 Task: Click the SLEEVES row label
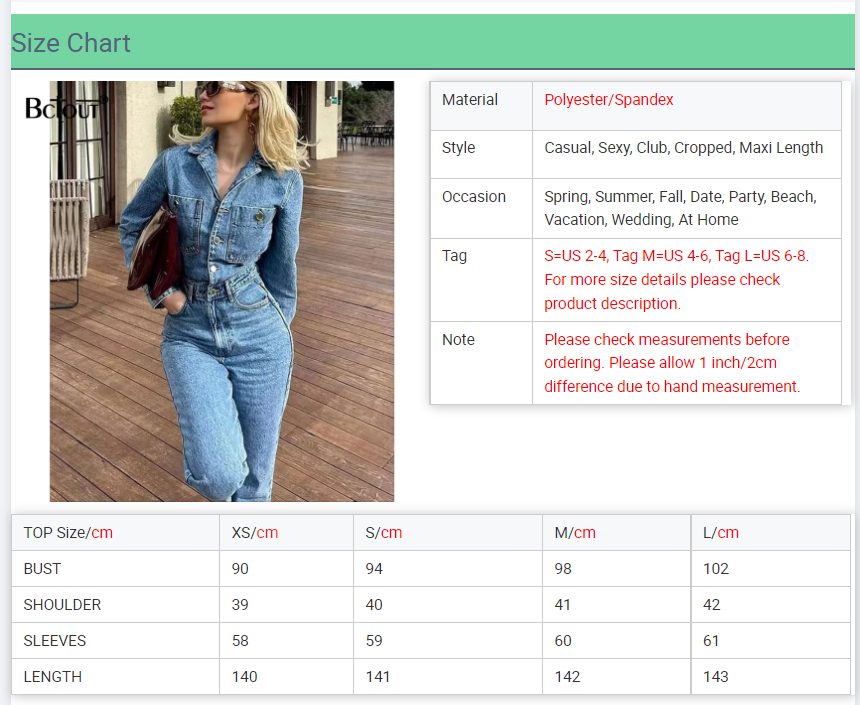click(55, 641)
